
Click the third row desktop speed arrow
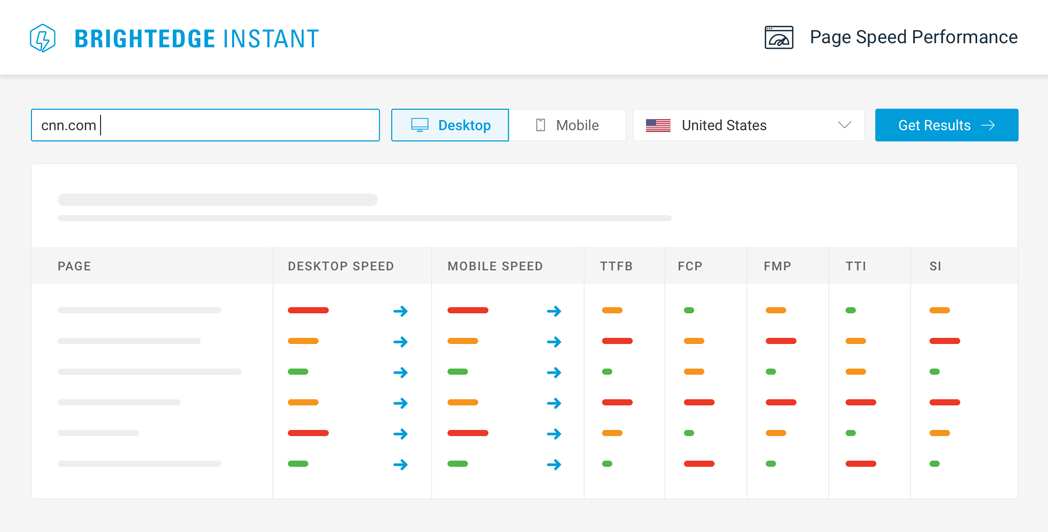pyautogui.click(x=400, y=373)
